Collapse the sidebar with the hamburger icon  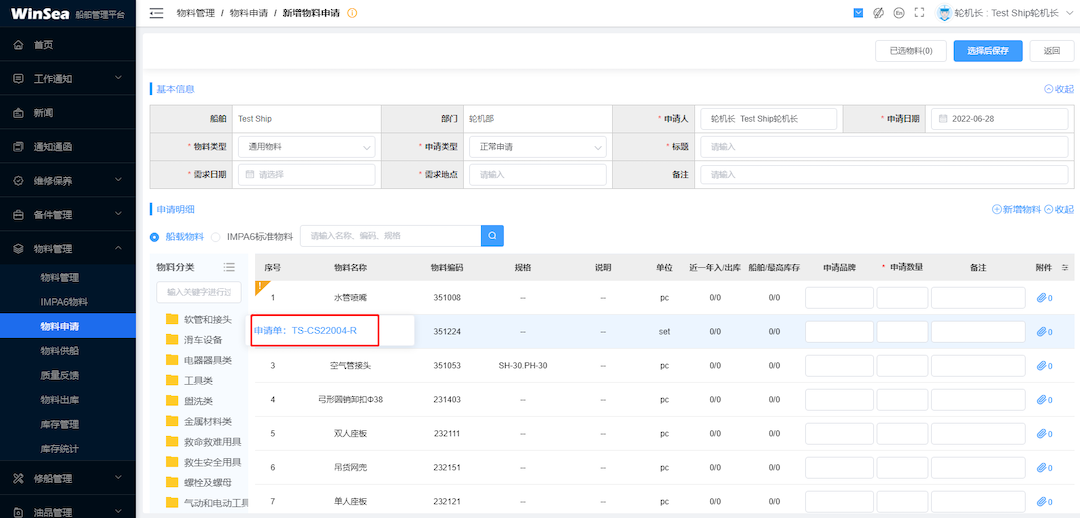156,13
